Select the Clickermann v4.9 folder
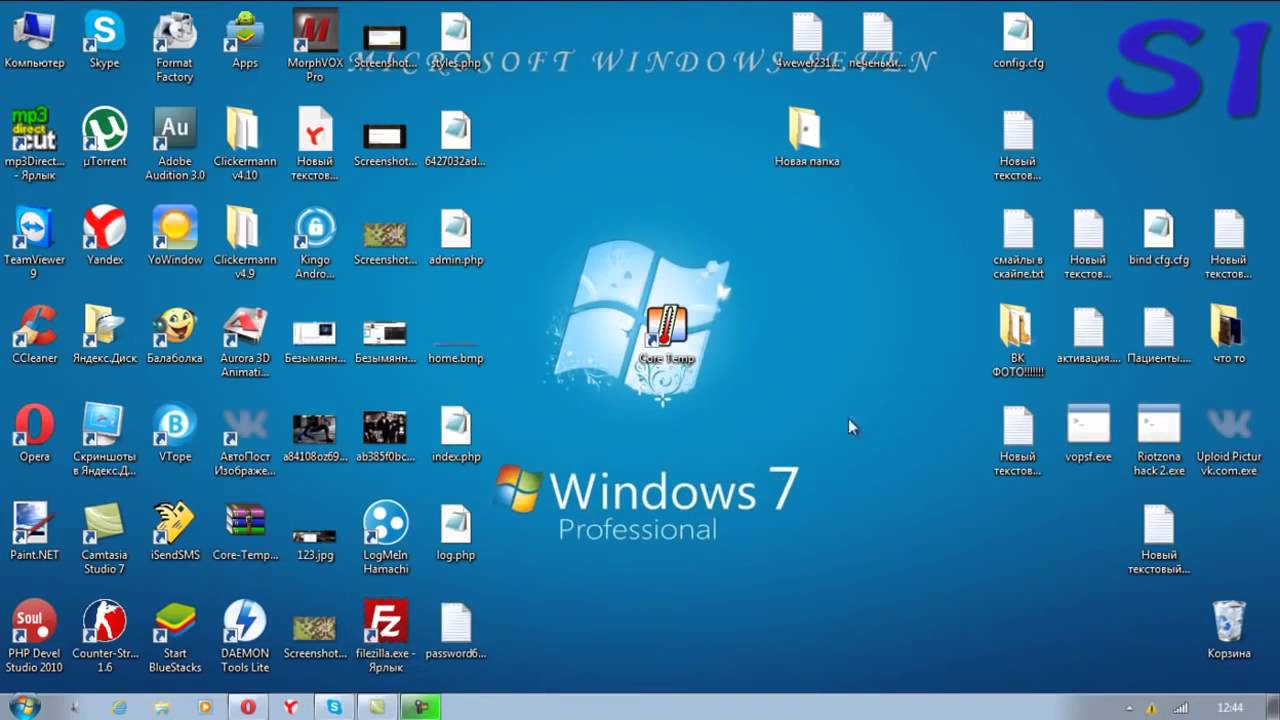The width and height of the screenshot is (1280, 720). click(x=245, y=243)
